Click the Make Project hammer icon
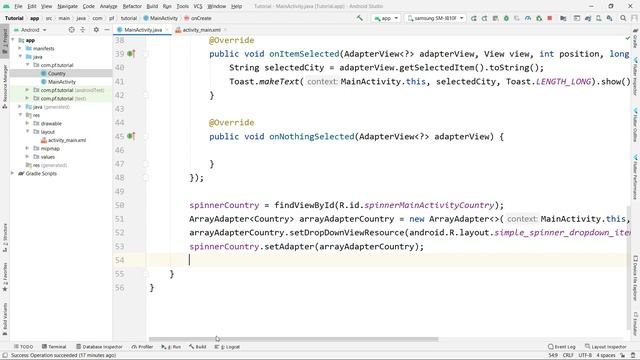640x360 pixels. [360, 18]
